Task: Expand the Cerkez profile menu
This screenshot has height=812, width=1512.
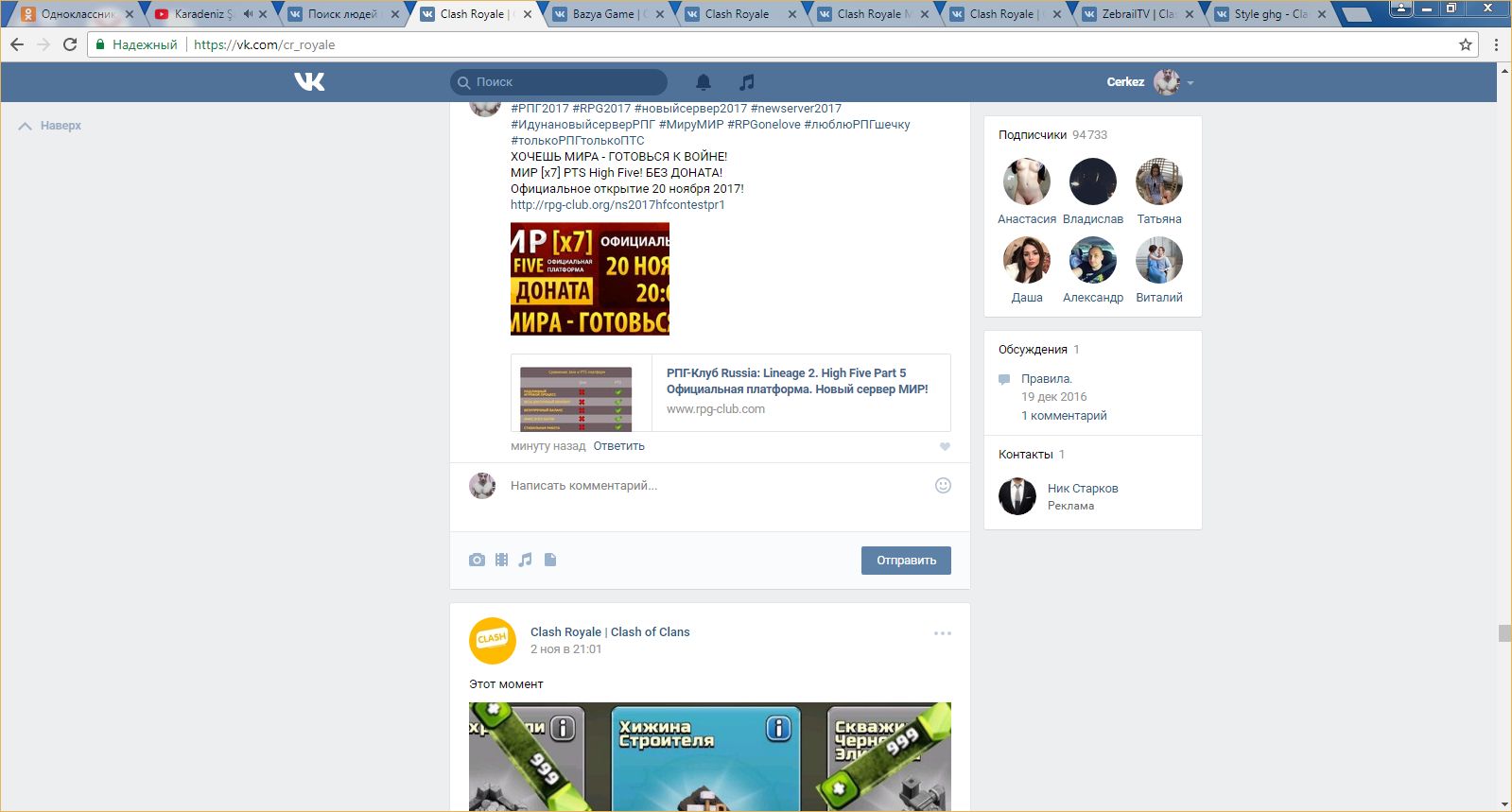Action: click(x=1190, y=83)
